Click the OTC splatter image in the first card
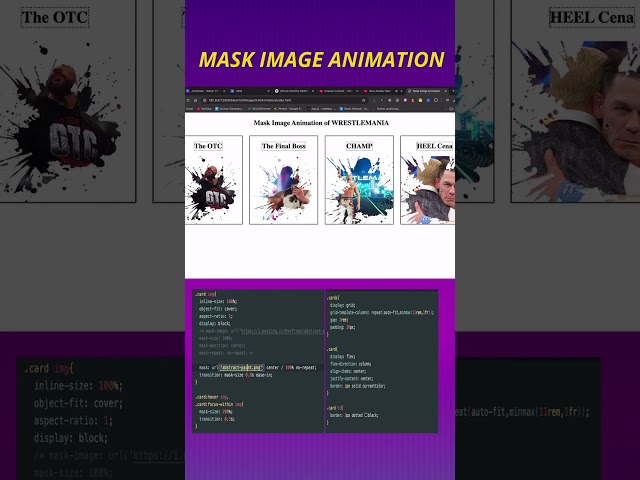Viewport: 640px width, 480px height. pyautogui.click(x=214, y=190)
